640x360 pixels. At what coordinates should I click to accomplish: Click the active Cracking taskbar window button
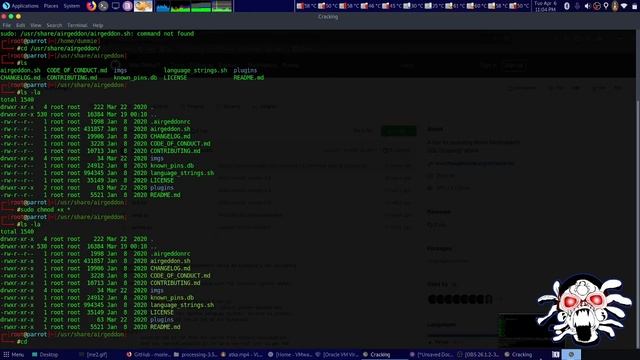pyautogui.click(x=384, y=355)
